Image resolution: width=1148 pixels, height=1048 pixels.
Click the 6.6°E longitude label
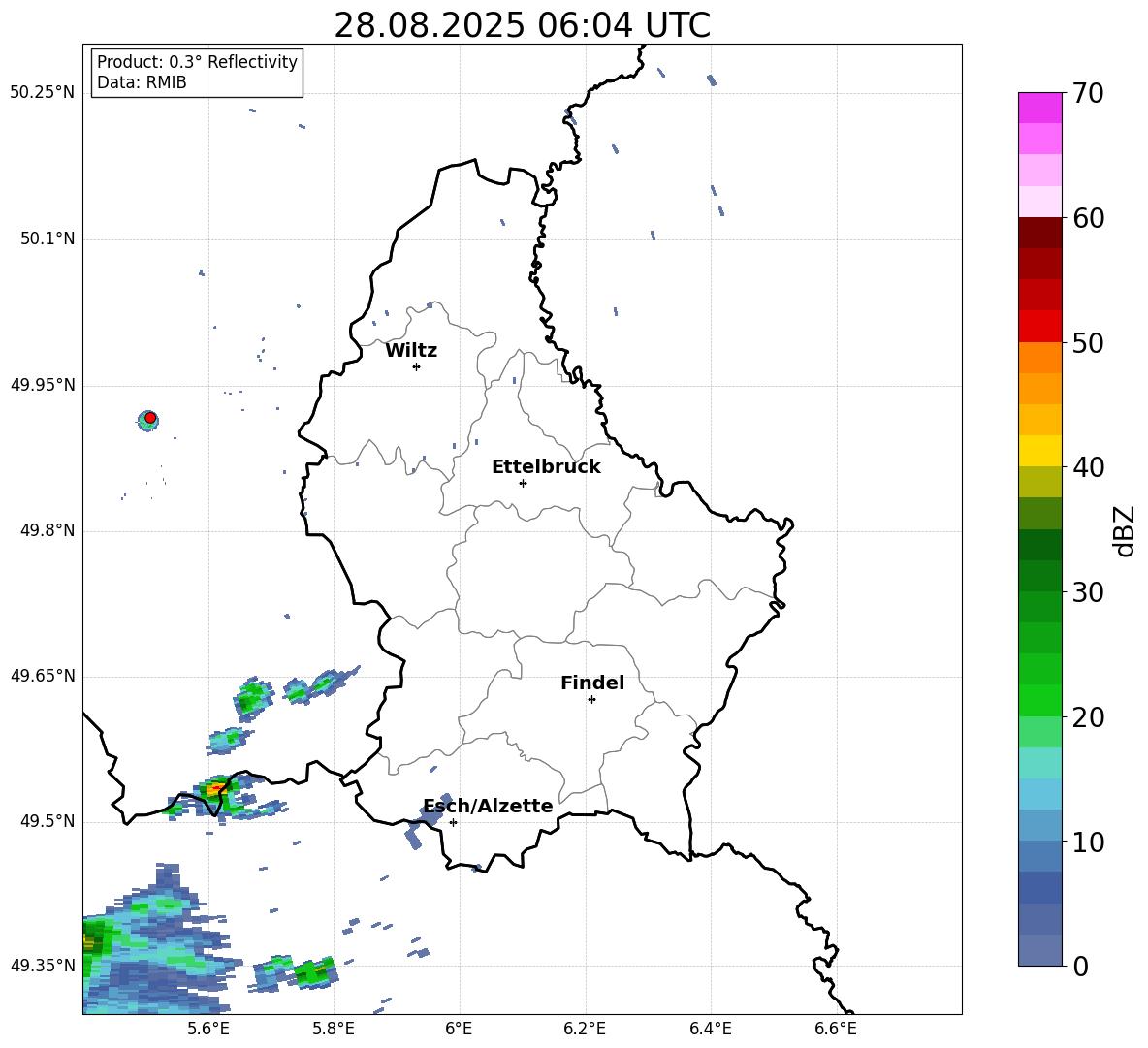pyautogui.click(x=836, y=1029)
